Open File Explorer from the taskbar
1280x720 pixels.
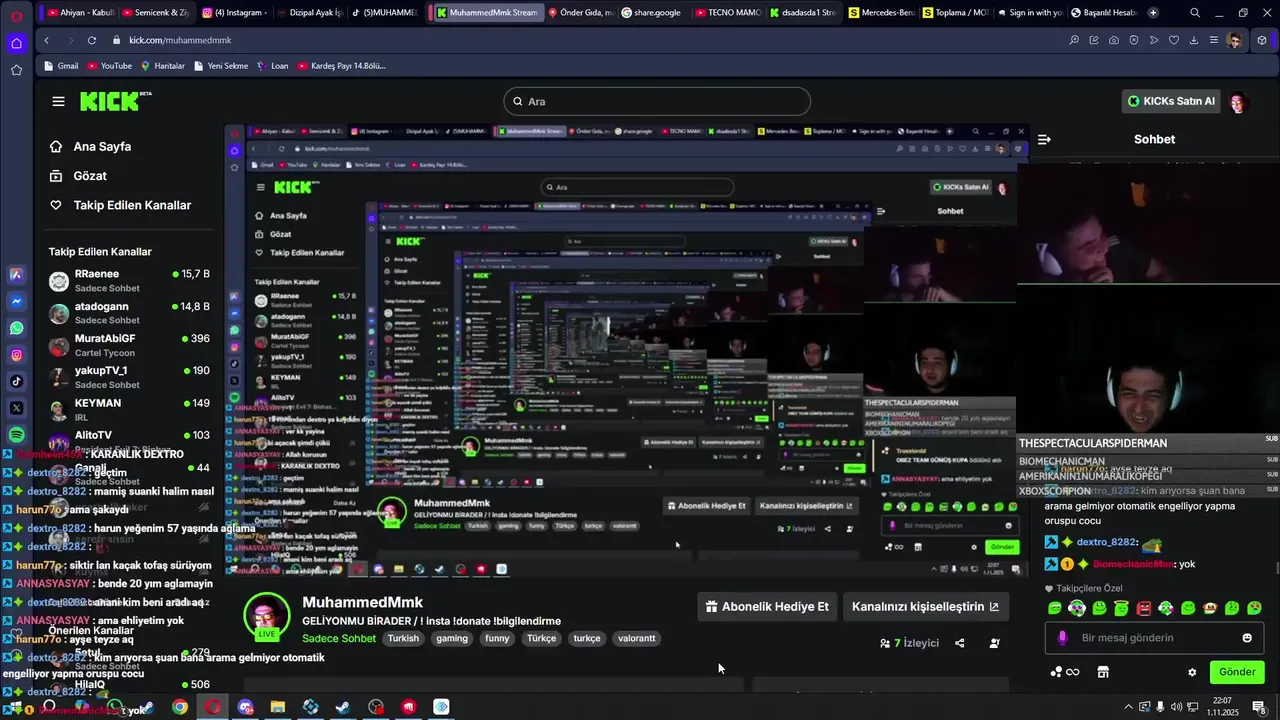[278, 707]
